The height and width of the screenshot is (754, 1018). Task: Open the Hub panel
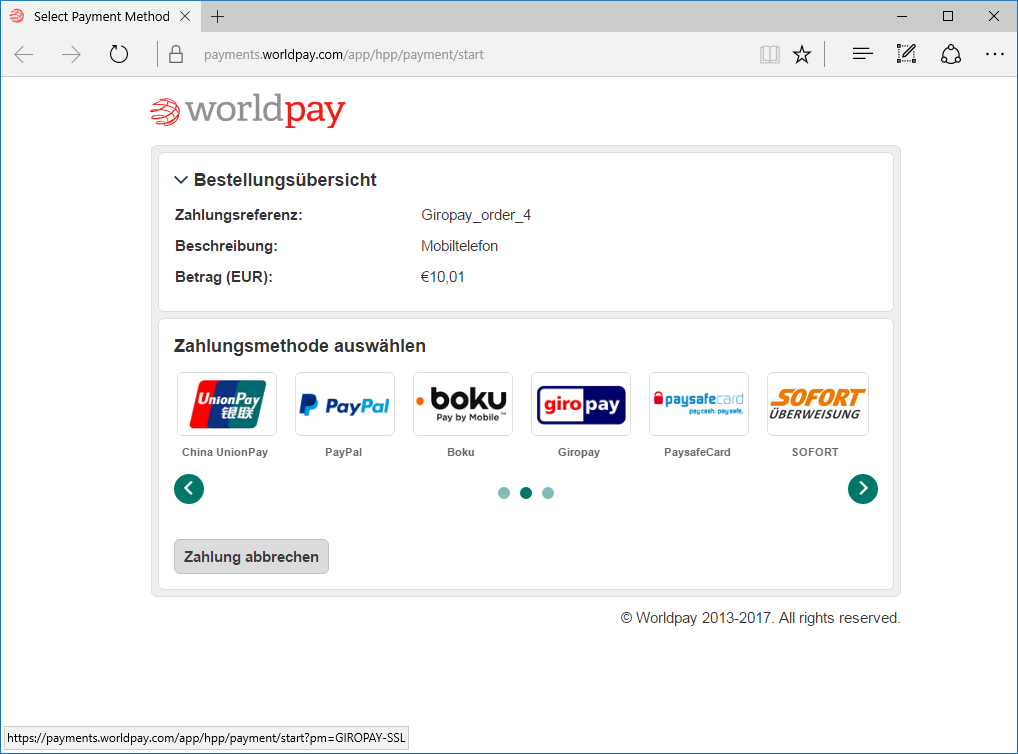[862, 55]
